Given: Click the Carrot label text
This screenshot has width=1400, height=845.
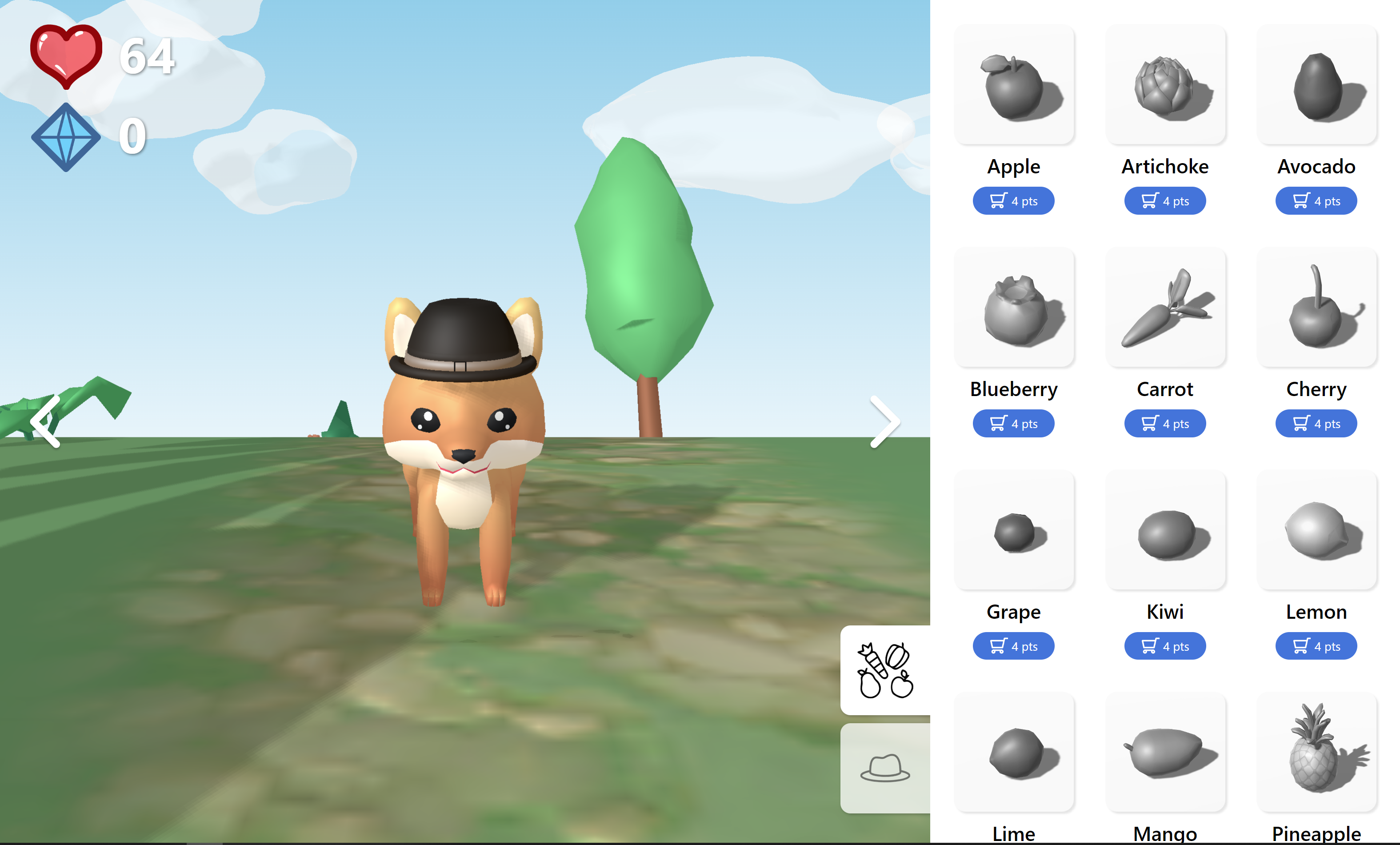Looking at the screenshot, I should [x=1165, y=389].
